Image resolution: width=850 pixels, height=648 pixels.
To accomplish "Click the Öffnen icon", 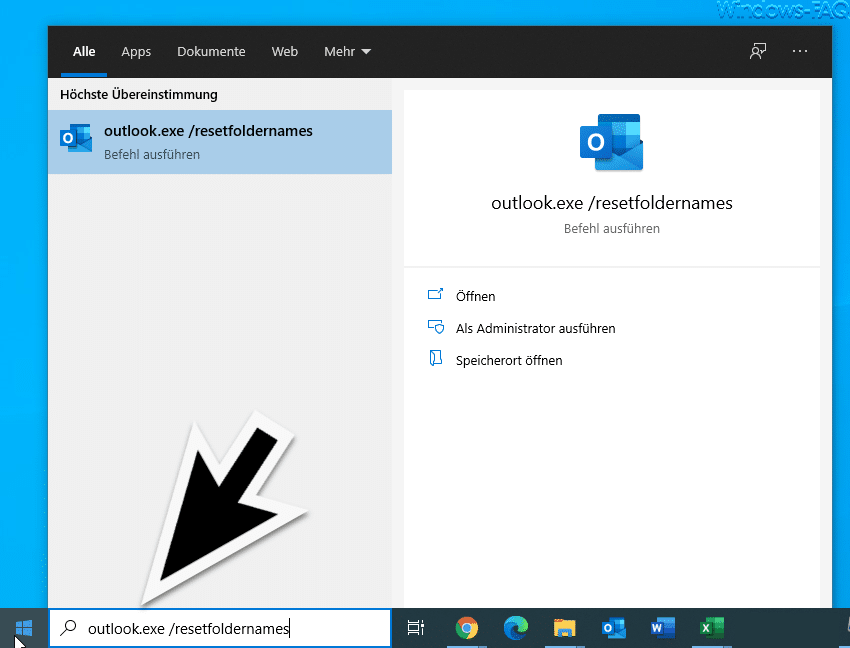I will click(435, 294).
